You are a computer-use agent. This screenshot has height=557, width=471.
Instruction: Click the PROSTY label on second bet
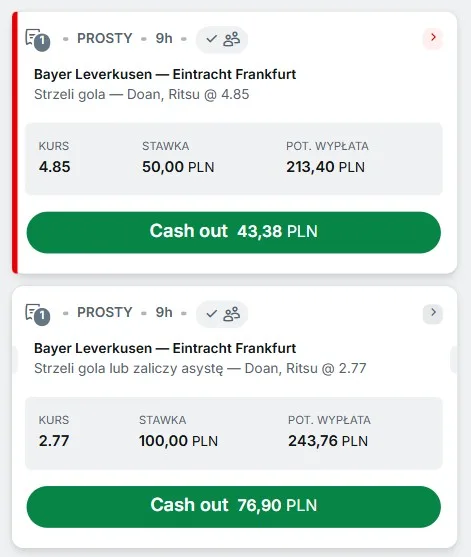click(104, 313)
